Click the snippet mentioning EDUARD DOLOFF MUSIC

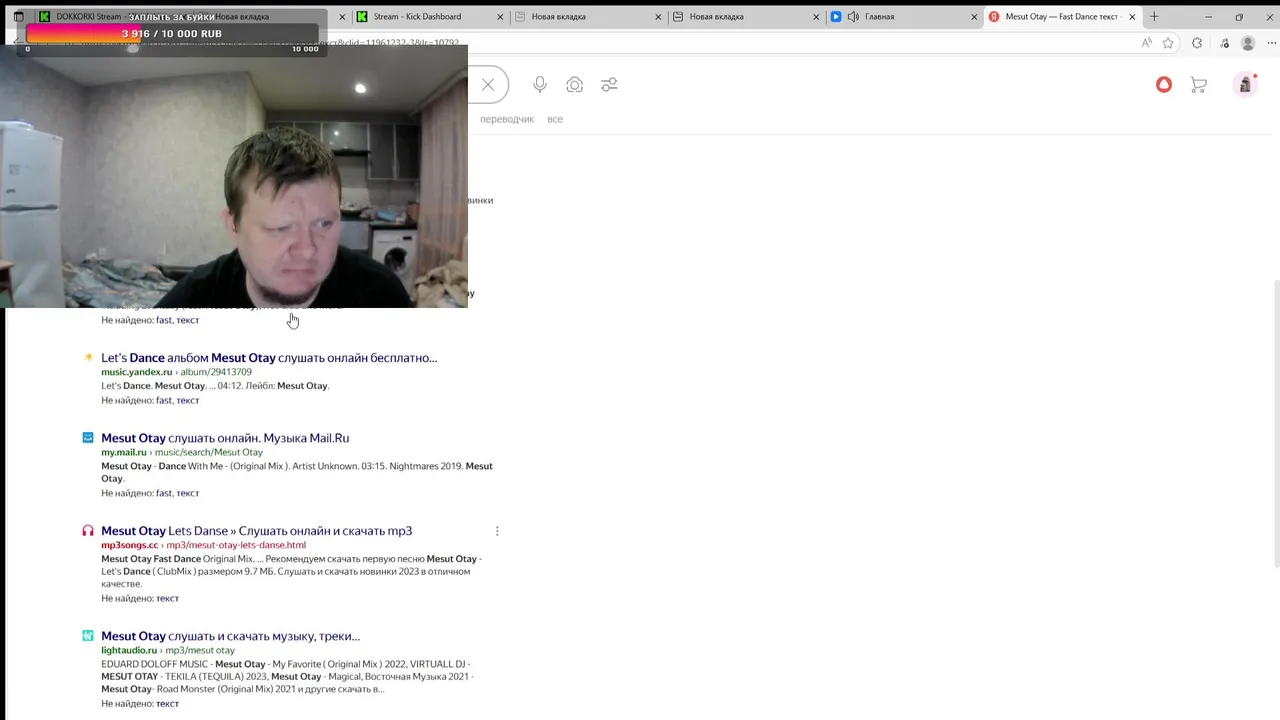[x=286, y=676]
